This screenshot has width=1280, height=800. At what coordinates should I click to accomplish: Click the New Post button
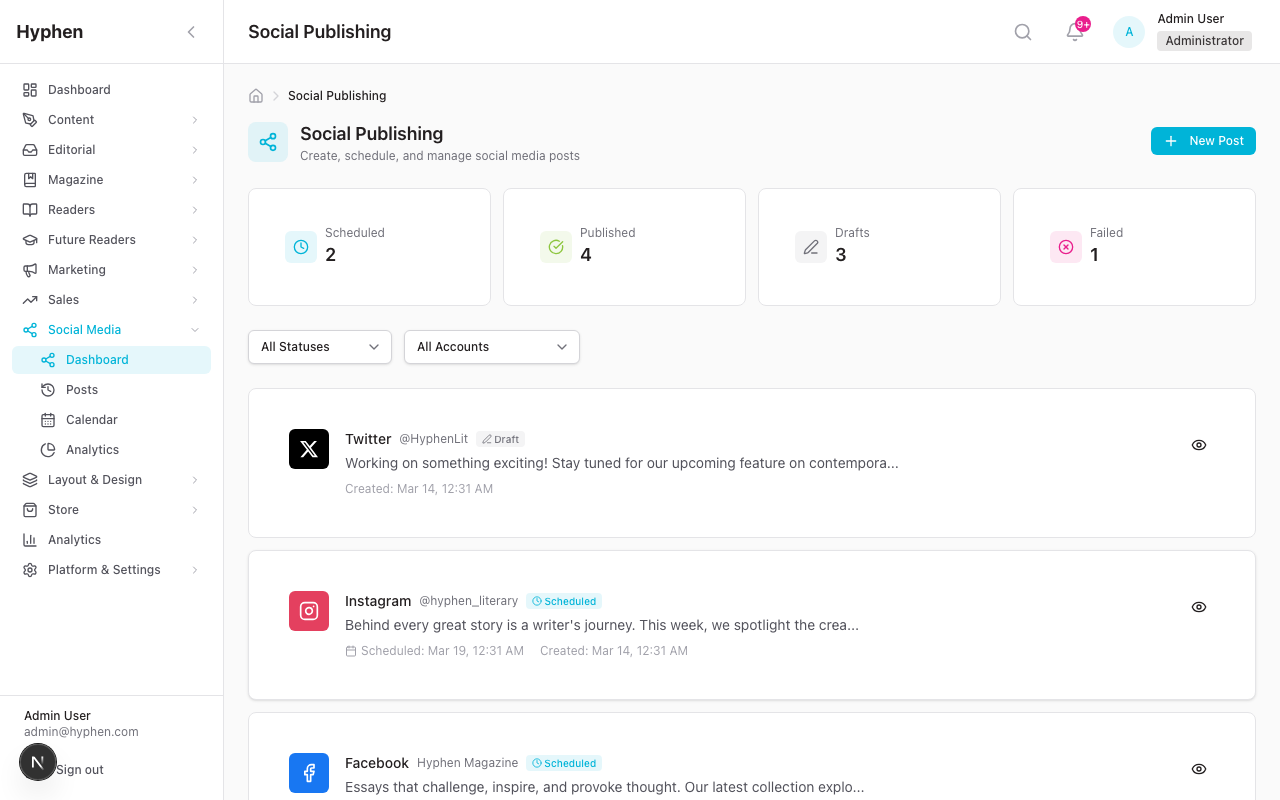1203,141
